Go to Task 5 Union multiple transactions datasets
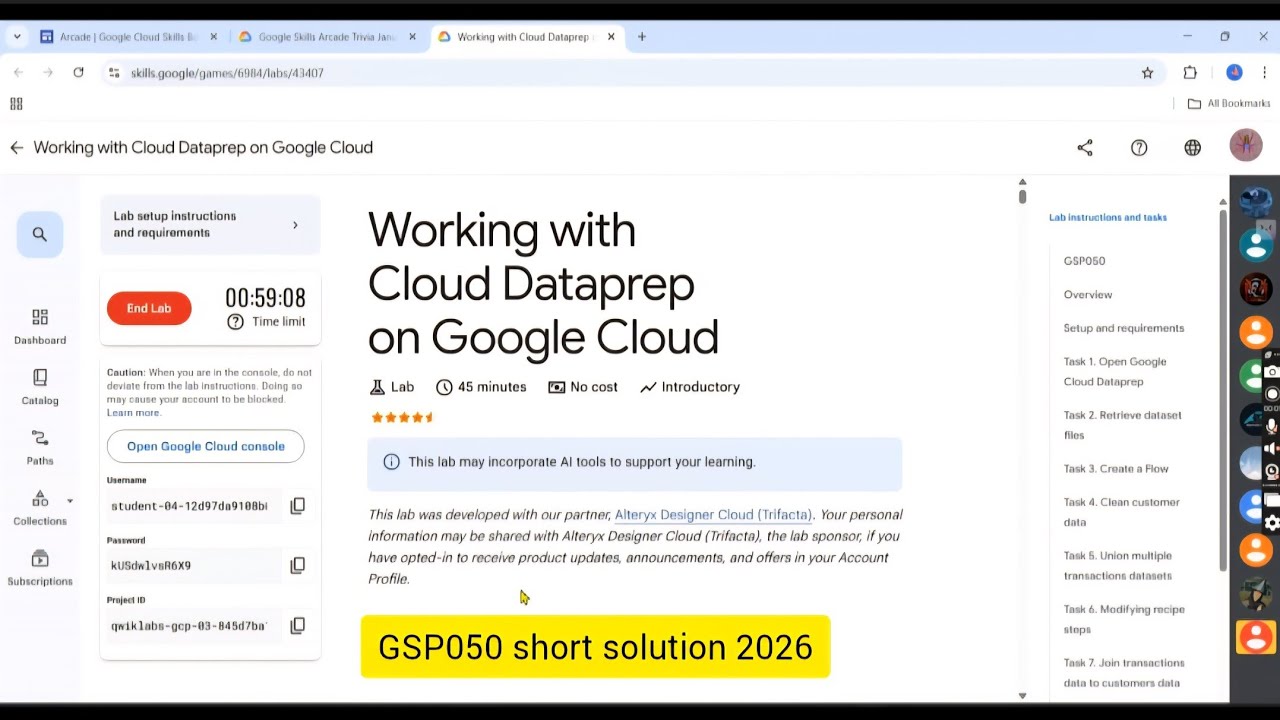Image resolution: width=1280 pixels, height=720 pixels. click(1118, 566)
